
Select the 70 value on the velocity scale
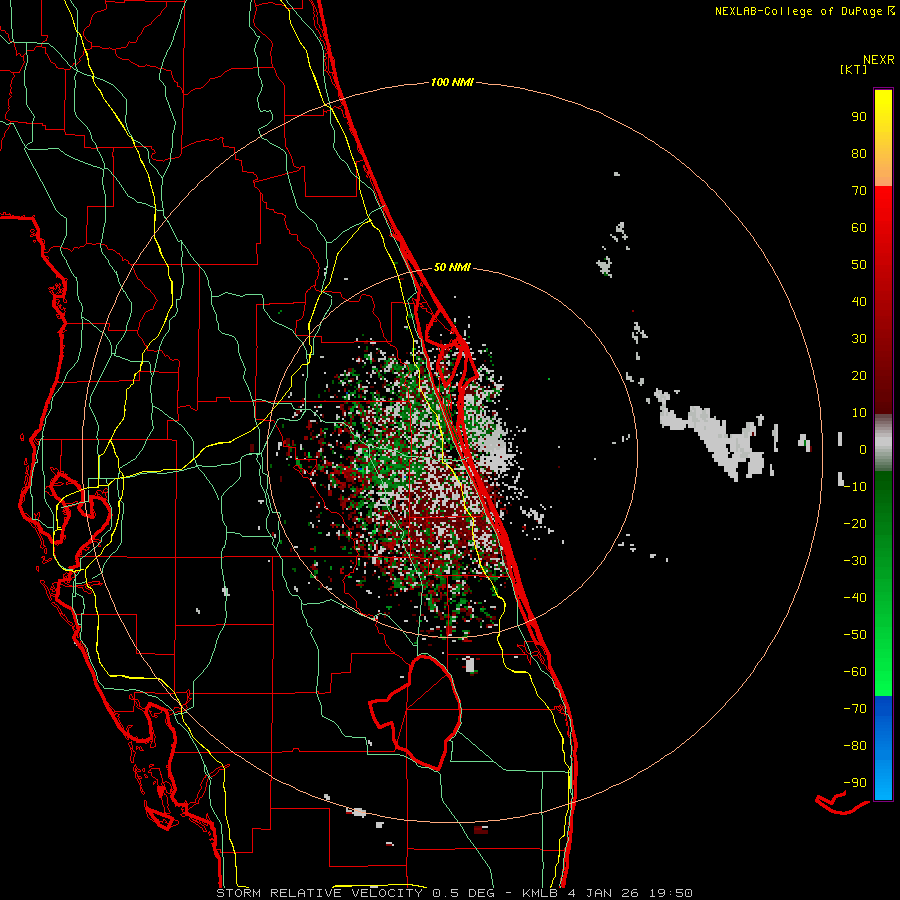859,191
